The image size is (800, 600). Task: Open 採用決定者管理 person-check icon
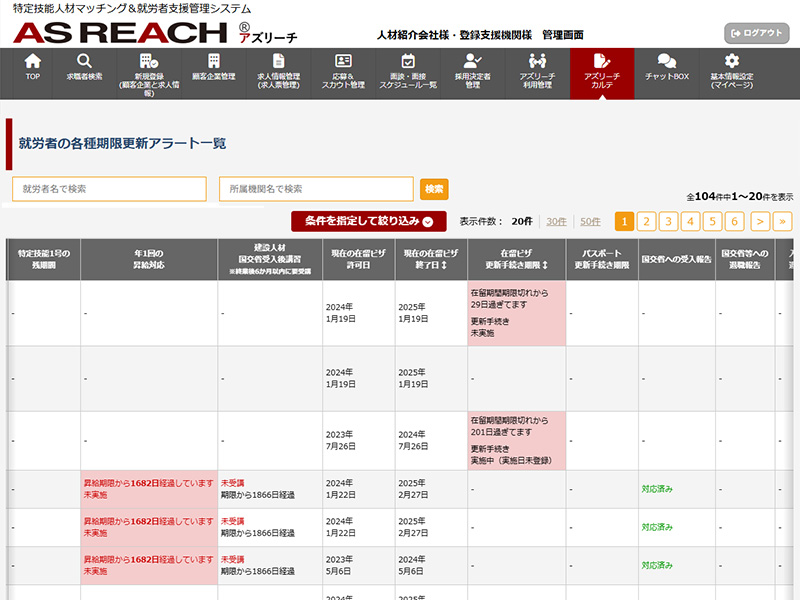pyautogui.click(x=472, y=61)
